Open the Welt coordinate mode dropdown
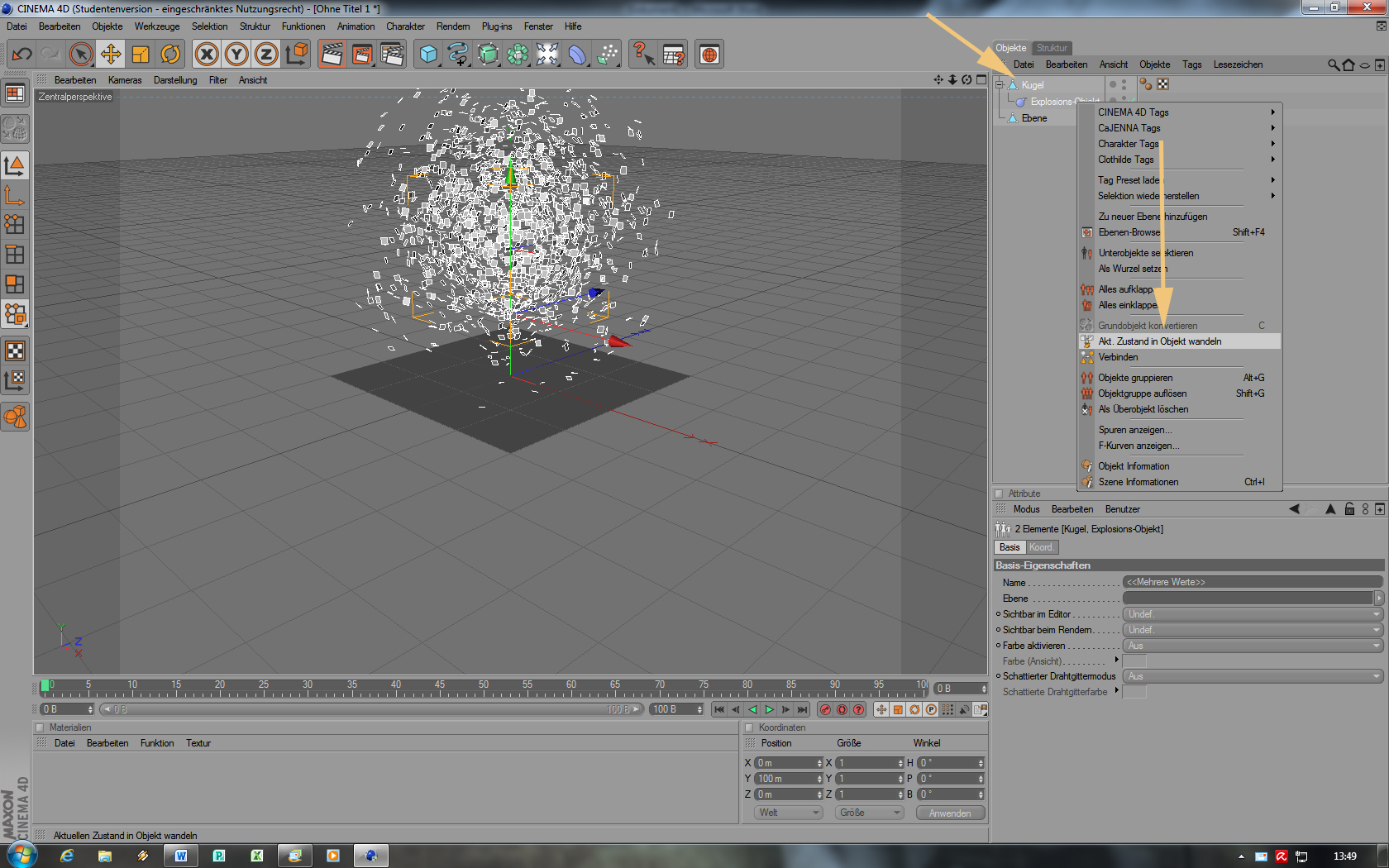This screenshot has width=1389, height=868. [x=788, y=813]
